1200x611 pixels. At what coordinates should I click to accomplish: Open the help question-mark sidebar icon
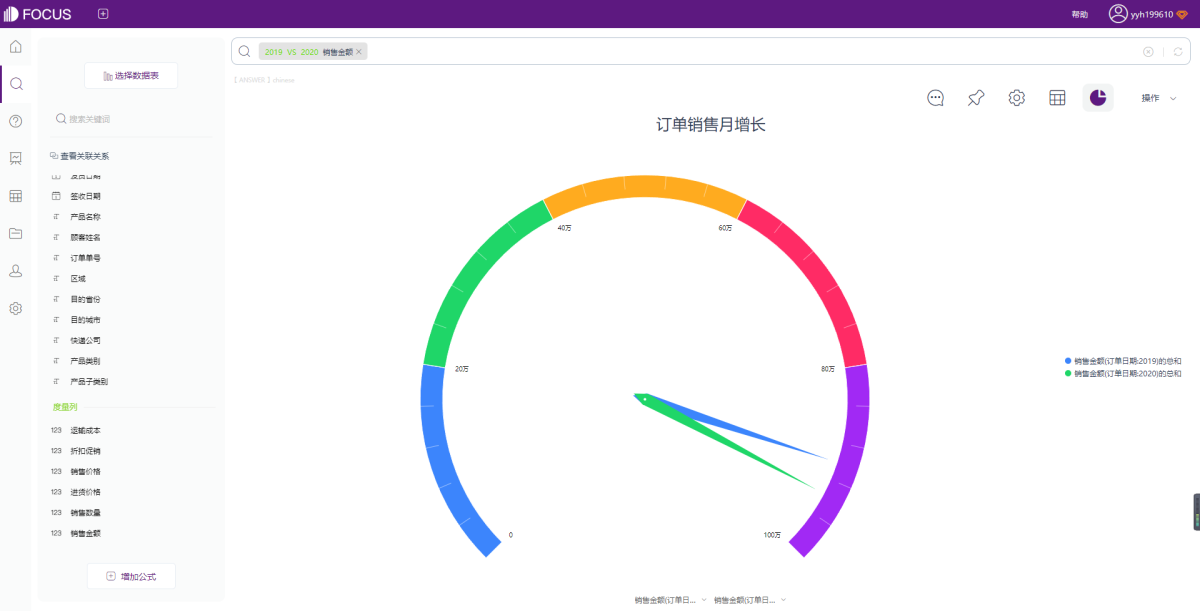[x=16, y=121]
